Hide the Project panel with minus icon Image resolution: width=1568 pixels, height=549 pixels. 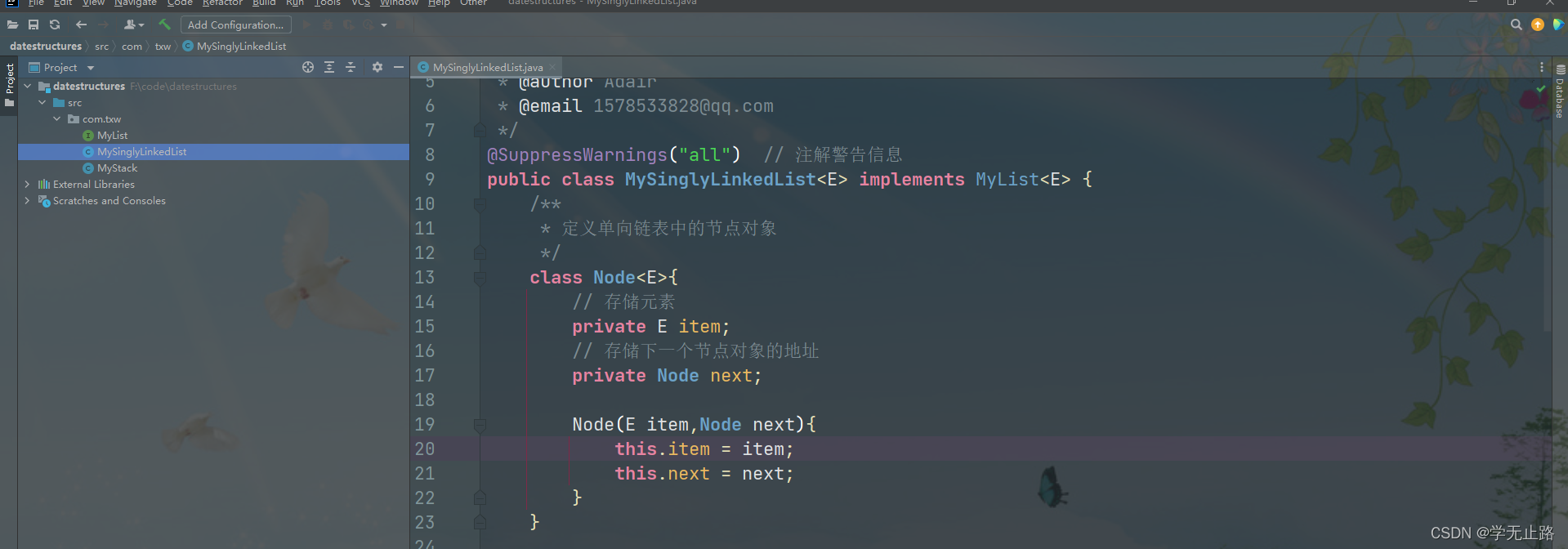point(399,67)
